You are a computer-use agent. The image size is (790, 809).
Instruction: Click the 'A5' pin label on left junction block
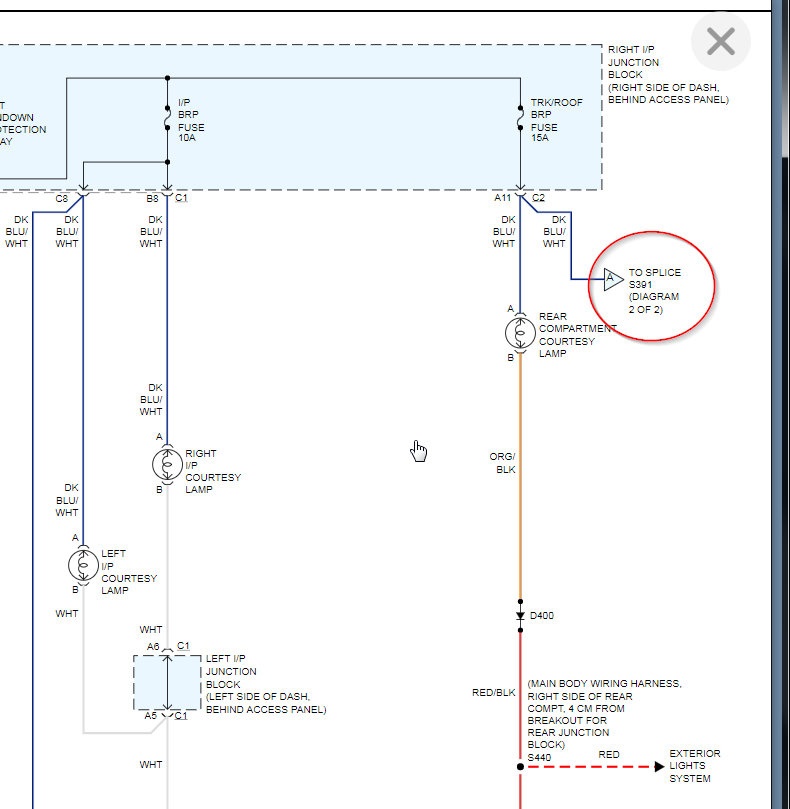click(x=150, y=716)
